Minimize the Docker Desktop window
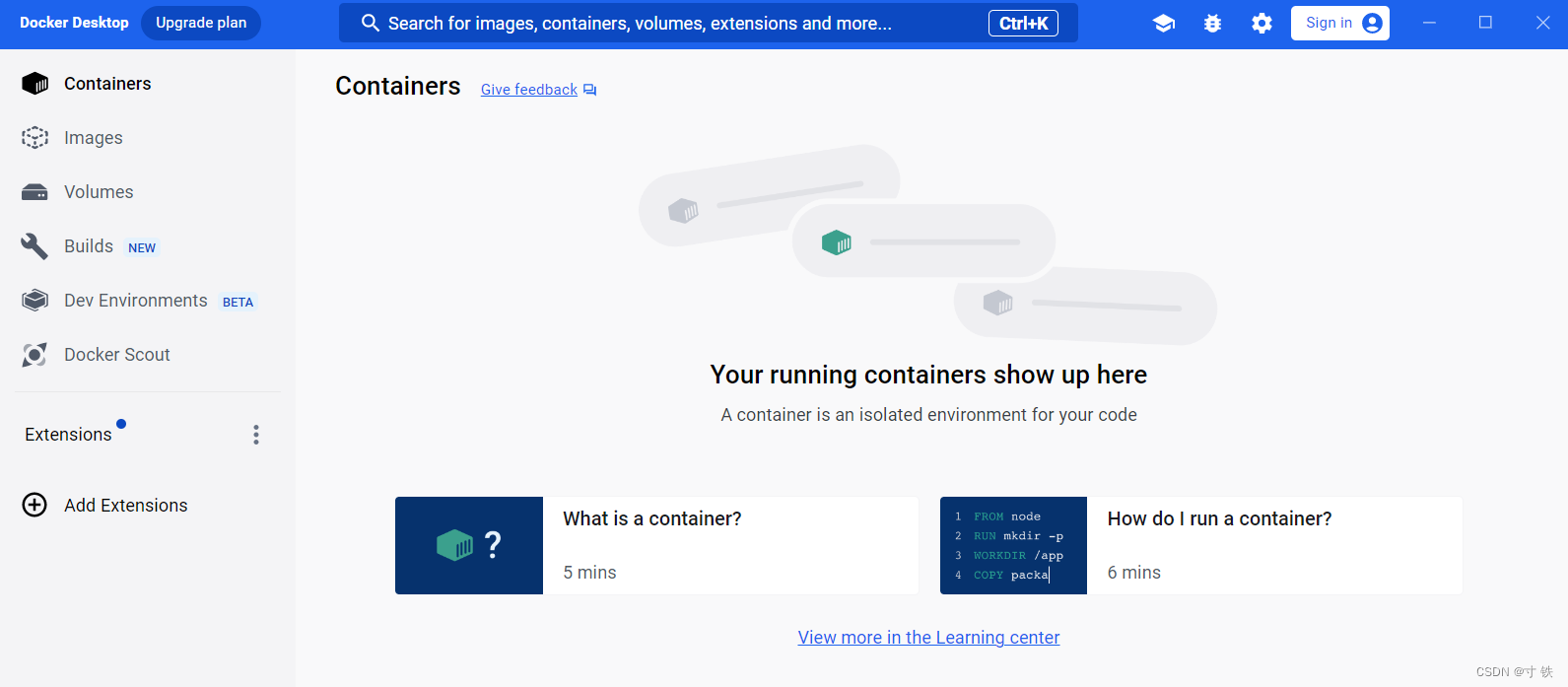 [x=1429, y=23]
